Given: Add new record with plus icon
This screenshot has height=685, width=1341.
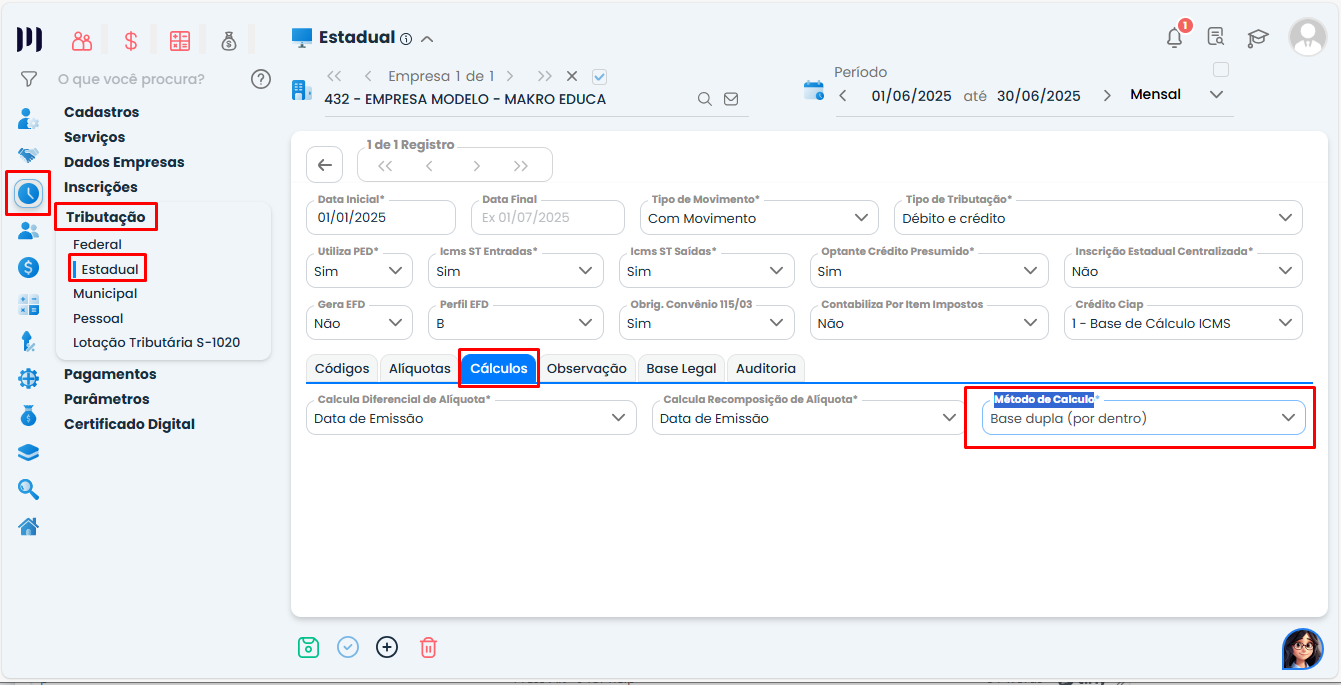Looking at the screenshot, I should (x=387, y=647).
